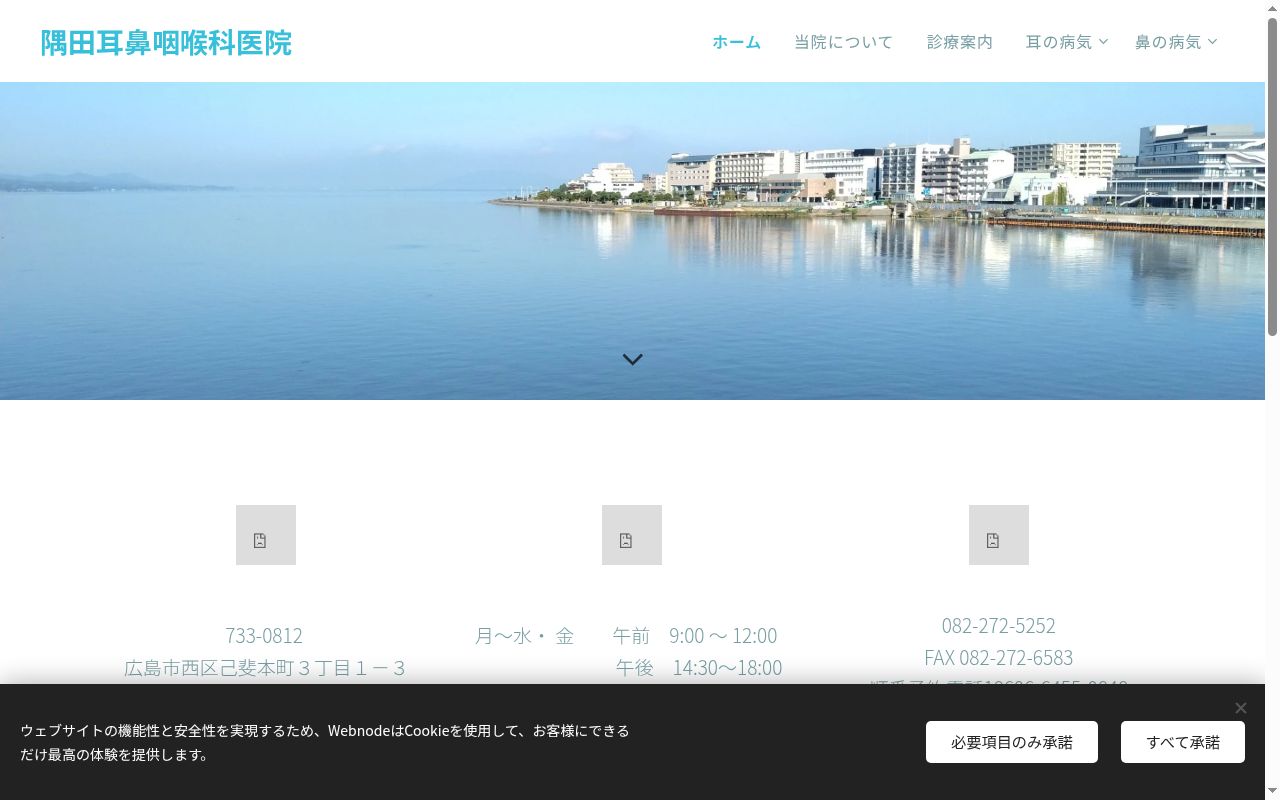This screenshot has width=1280, height=800.
Task: Click the broken image icon above the opening hours
Action: coord(632,535)
